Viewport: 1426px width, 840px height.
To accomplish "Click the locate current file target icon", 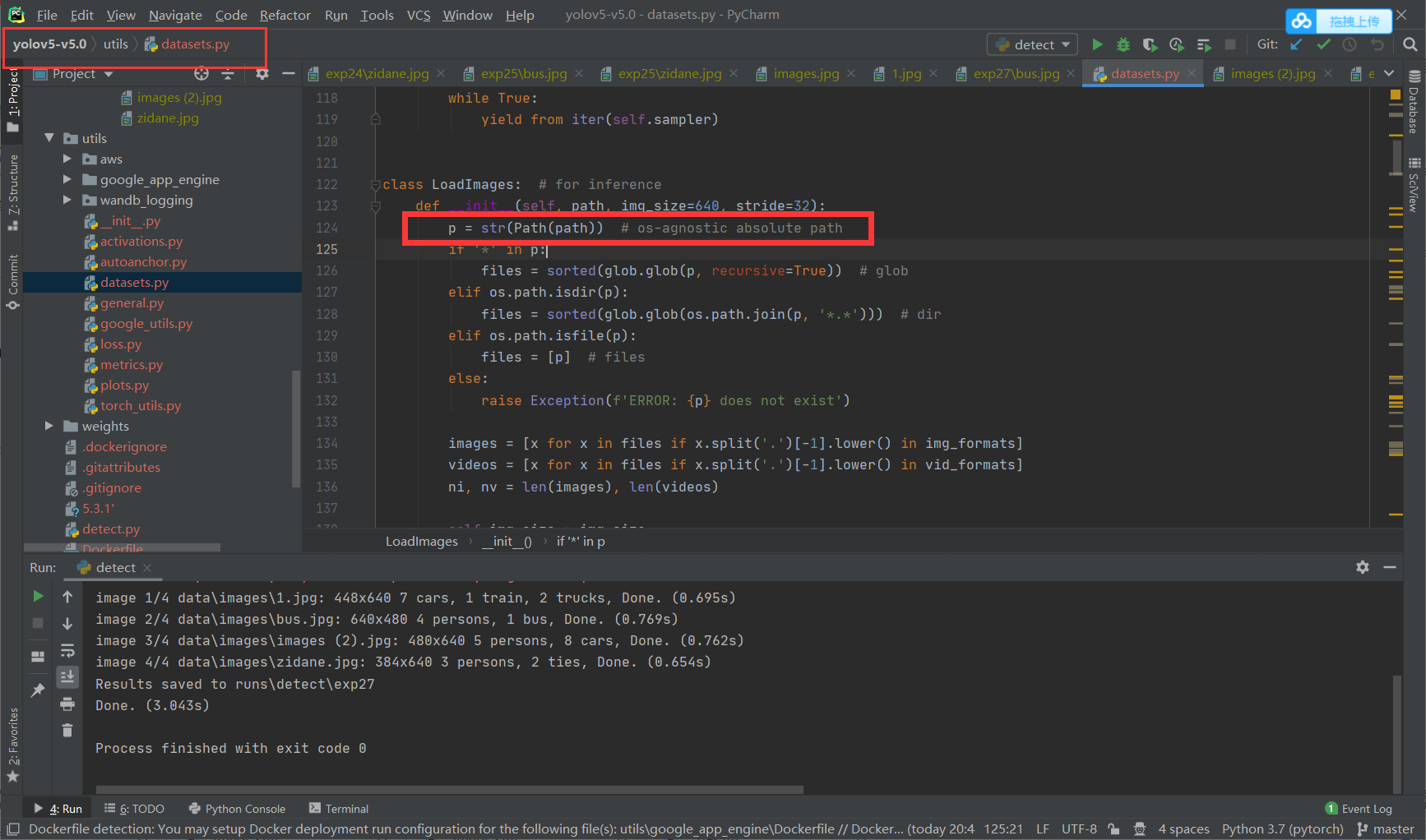I will point(201,74).
